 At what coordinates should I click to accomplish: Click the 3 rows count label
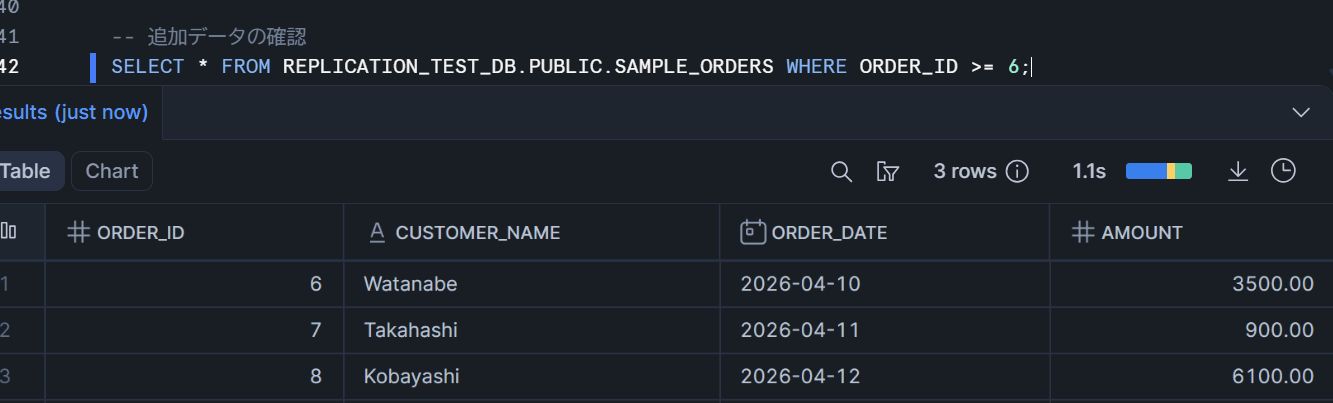964,171
